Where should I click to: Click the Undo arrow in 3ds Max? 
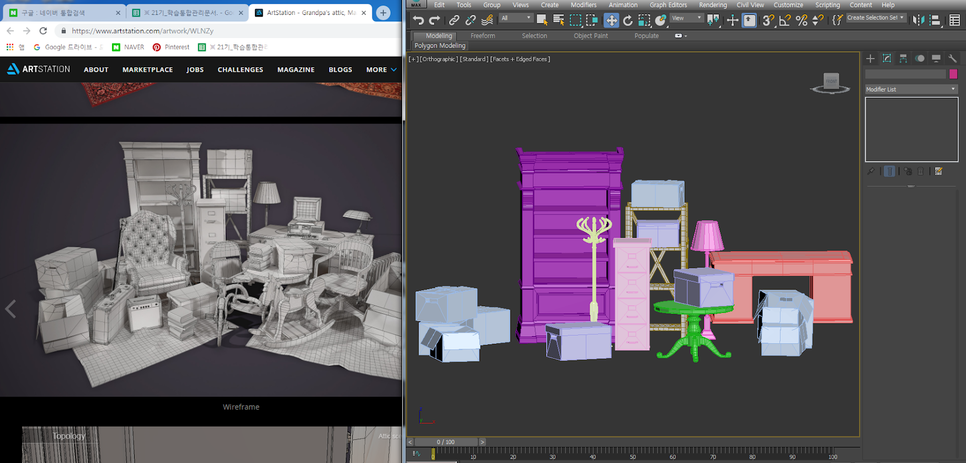418,20
